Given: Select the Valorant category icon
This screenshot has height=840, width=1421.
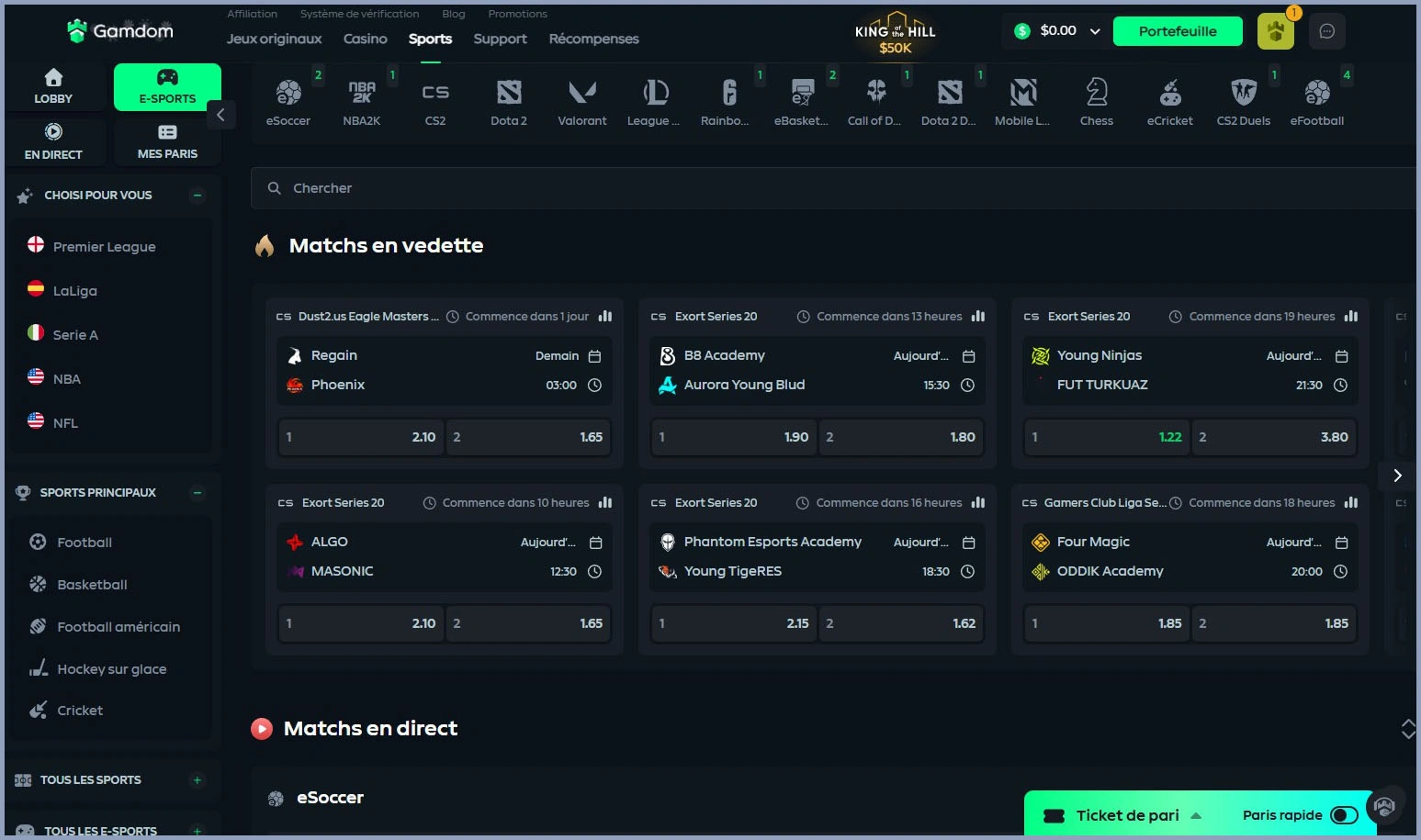Looking at the screenshot, I should click(582, 93).
